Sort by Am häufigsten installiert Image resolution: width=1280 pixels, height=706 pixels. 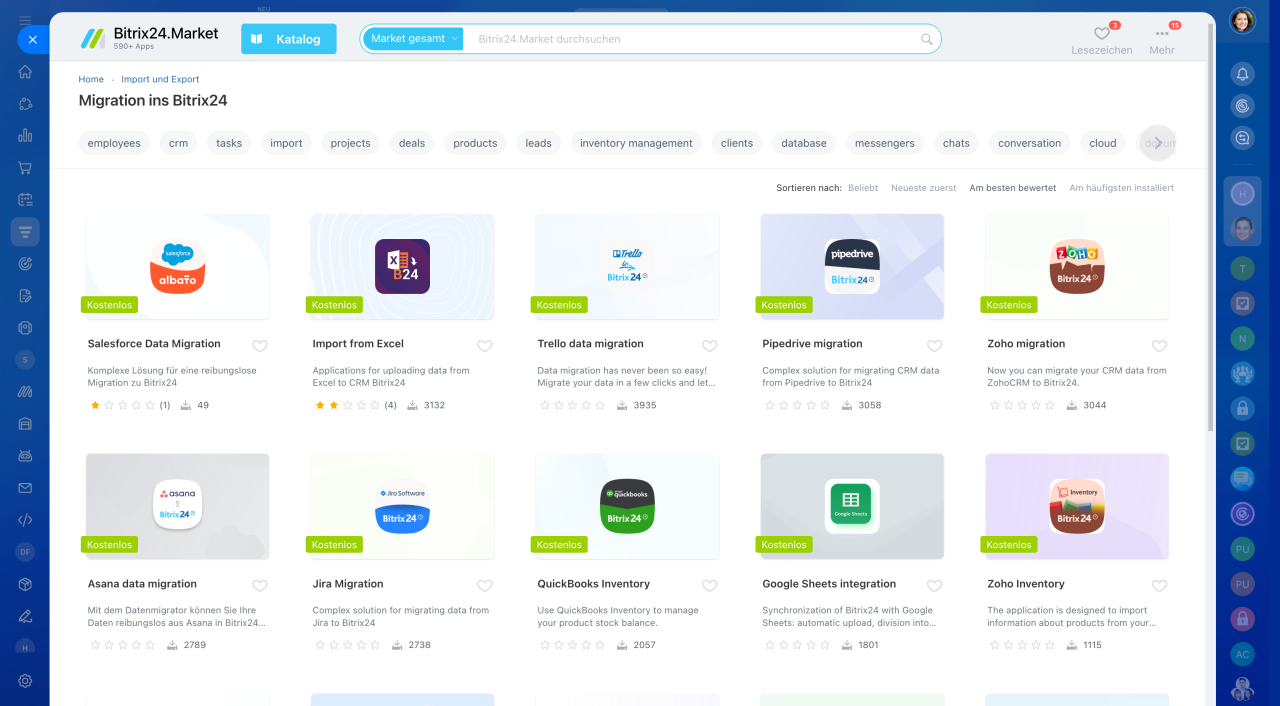click(x=1122, y=188)
